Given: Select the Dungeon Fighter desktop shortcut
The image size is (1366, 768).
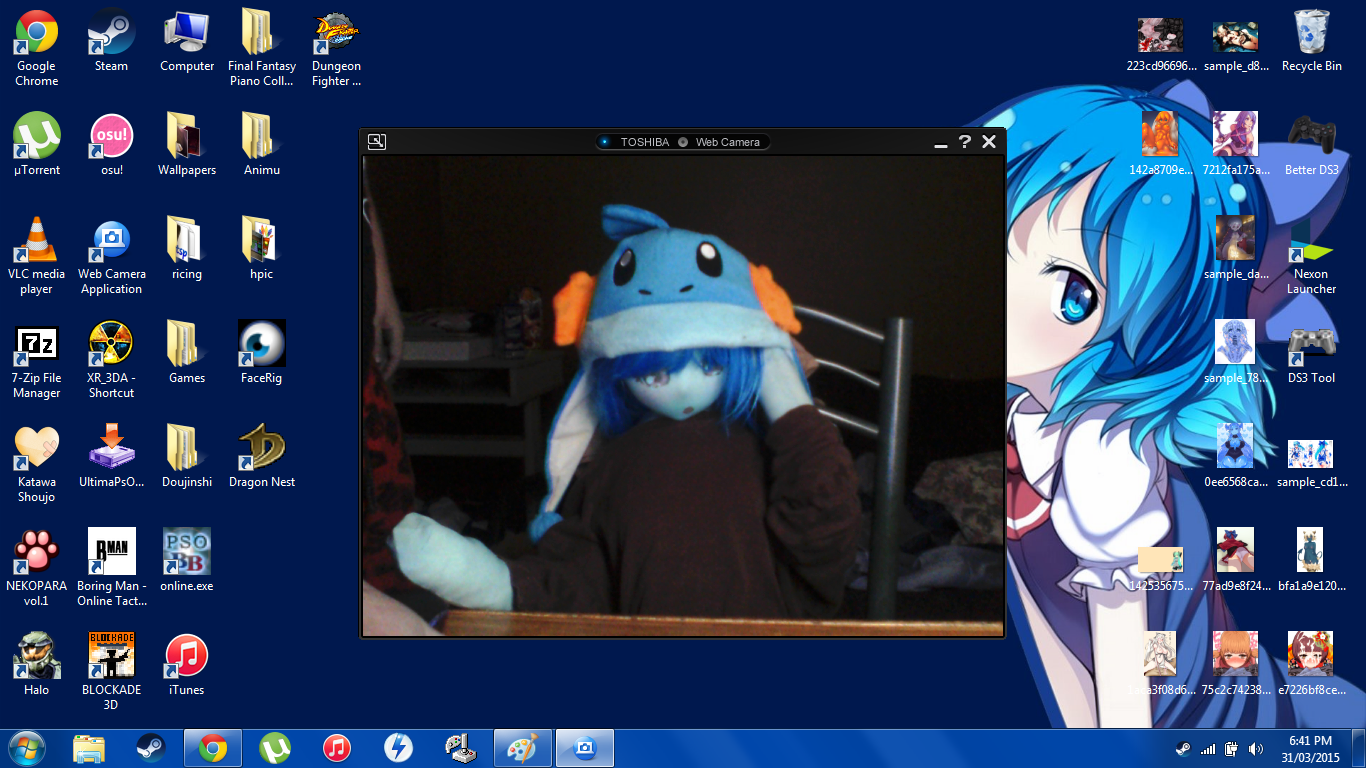Looking at the screenshot, I should point(337,49).
